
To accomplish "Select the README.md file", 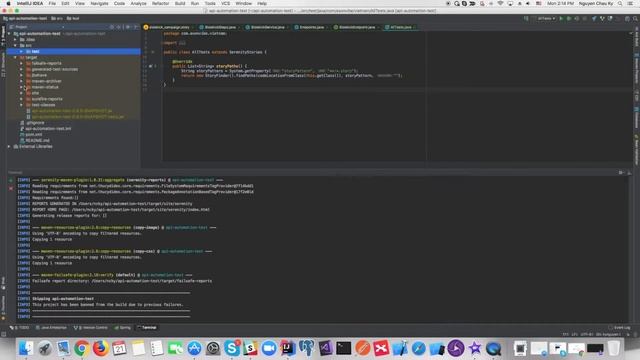I will 34,140.
